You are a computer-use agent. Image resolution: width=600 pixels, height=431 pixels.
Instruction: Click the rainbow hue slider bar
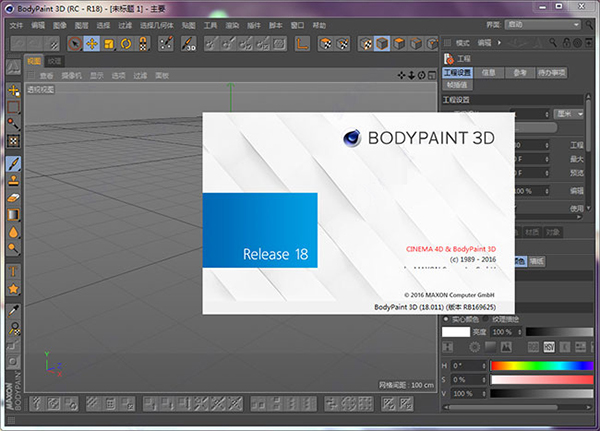point(542,365)
